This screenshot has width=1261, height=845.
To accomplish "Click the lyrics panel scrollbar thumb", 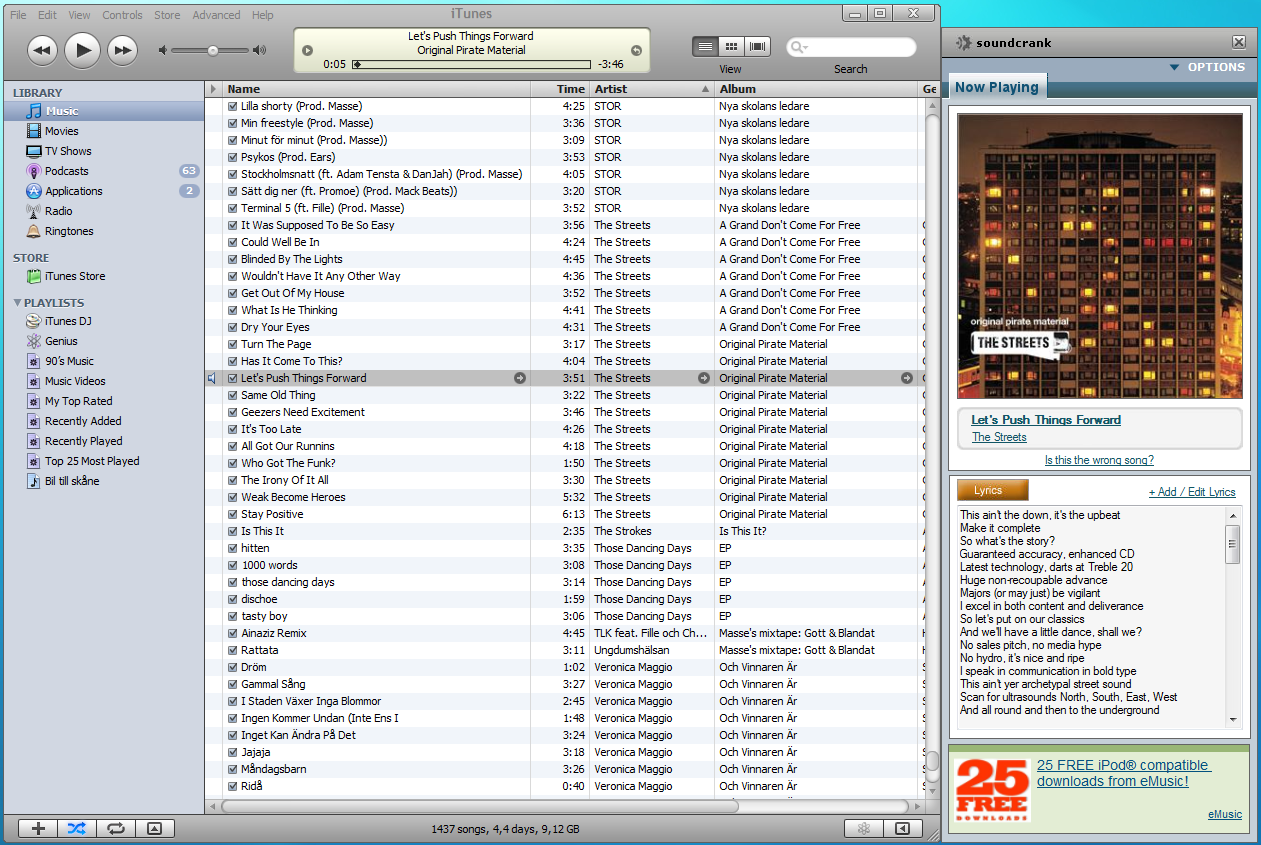I will click(x=1233, y=544).
